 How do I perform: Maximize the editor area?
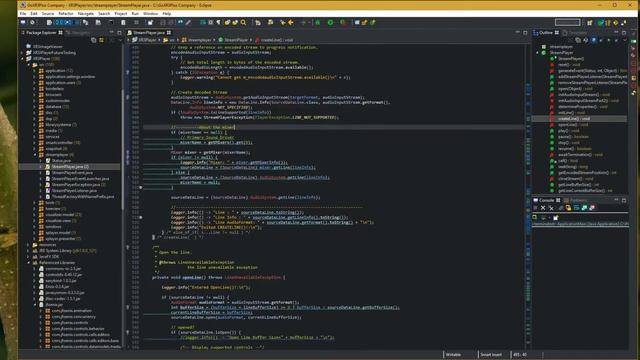525,32
